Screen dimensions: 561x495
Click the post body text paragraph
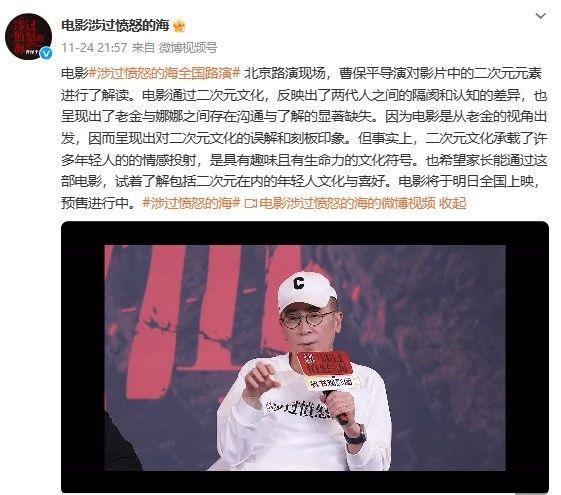[304, 138]
